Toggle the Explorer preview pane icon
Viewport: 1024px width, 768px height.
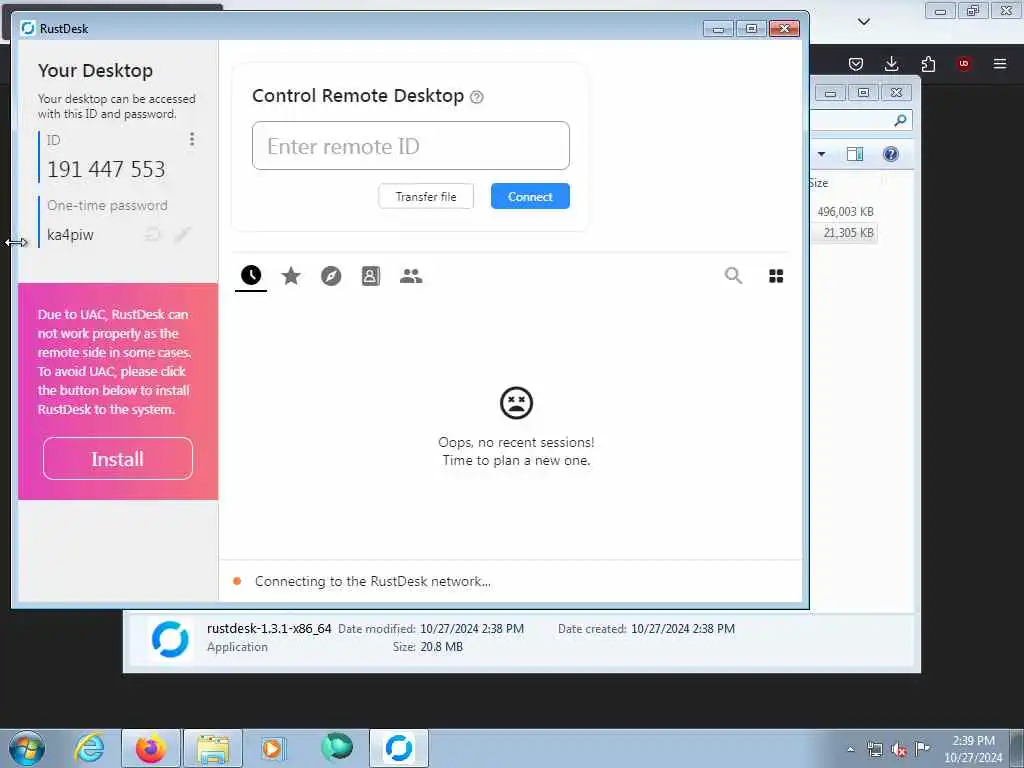point(855,154)
